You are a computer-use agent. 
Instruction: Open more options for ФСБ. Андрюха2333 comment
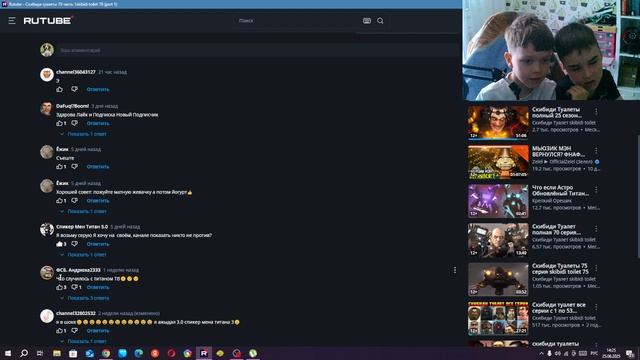tap(455, 270)
